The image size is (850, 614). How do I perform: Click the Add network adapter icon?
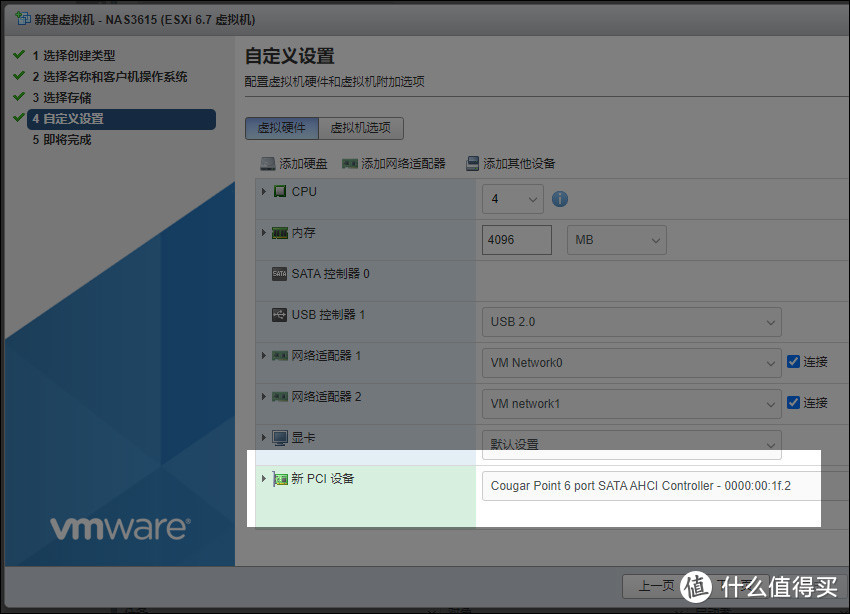[349, 164]
